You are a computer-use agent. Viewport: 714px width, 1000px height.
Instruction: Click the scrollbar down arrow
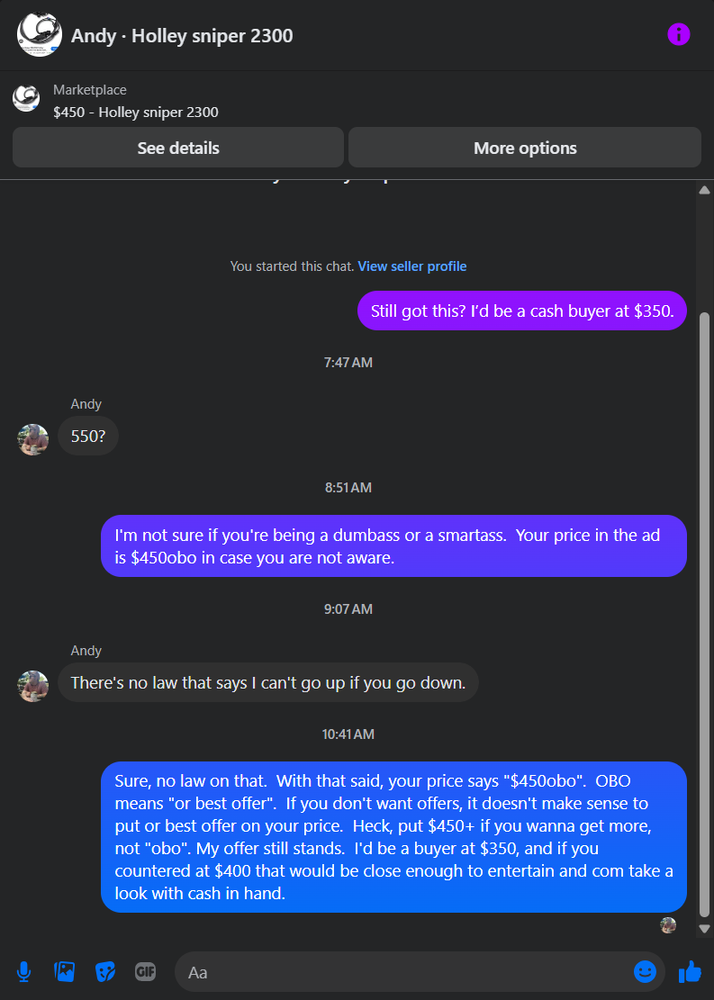coord(703,927)
